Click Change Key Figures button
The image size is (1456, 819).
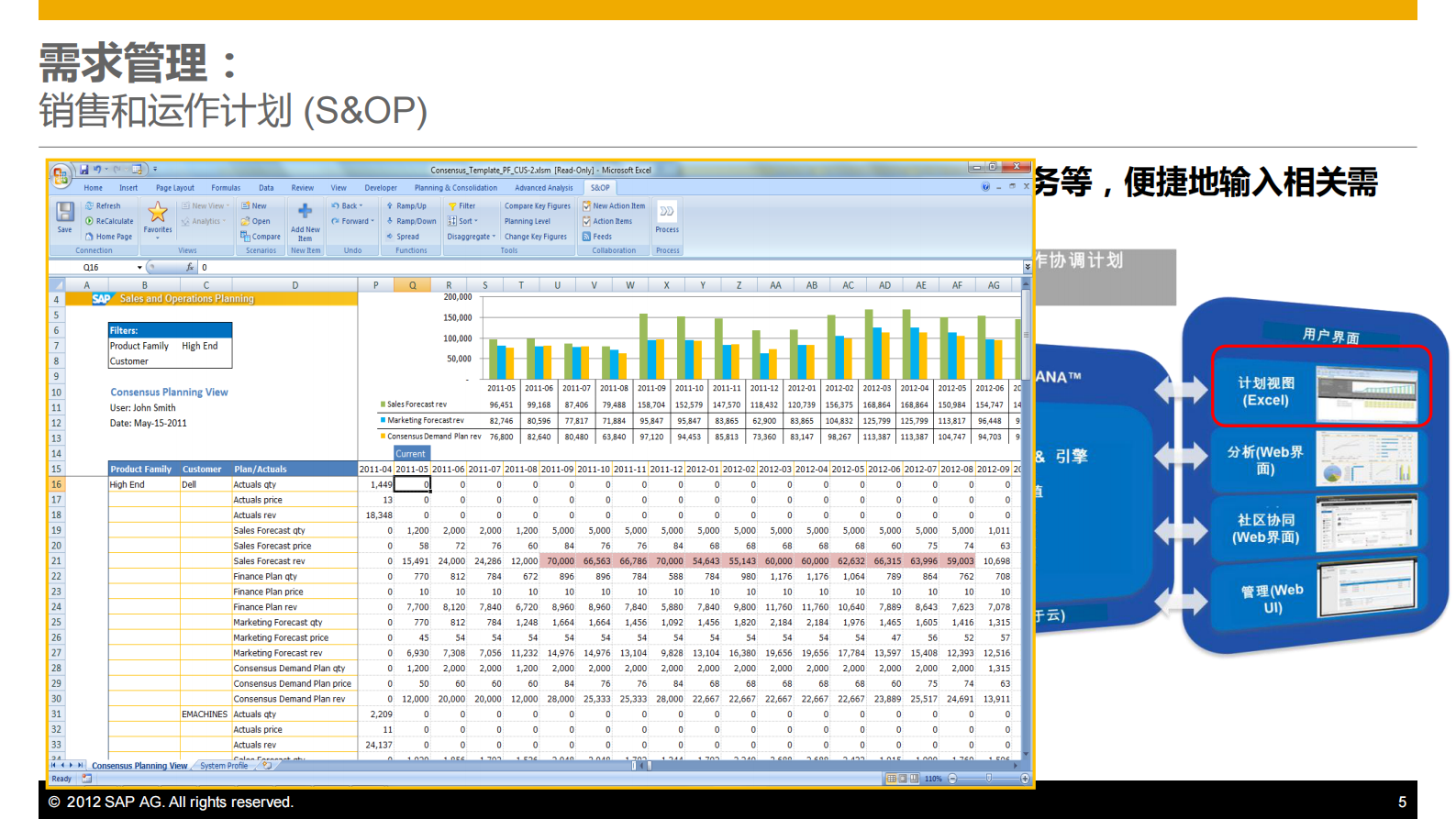(x=536, y=237)
